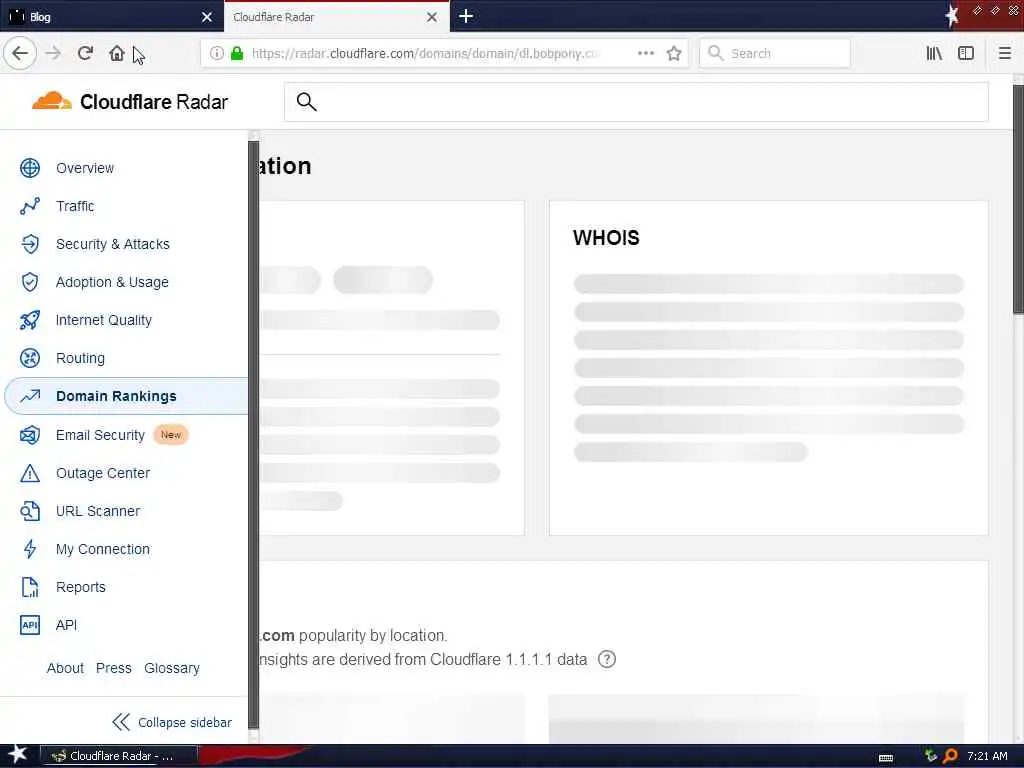
Task: Click the help question mark icon
Action: point(607,659)
